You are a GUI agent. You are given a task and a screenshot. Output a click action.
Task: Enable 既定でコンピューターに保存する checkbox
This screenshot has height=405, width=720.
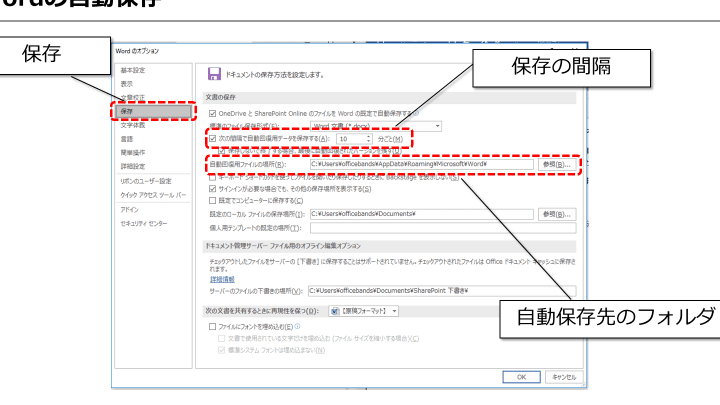coord(212,200)
